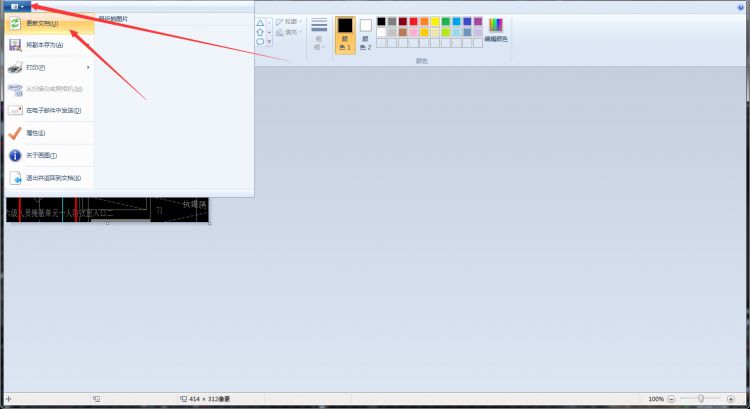The image size is (750, 409).
Task: Pick the dark red color swatch
Action: 403,22
